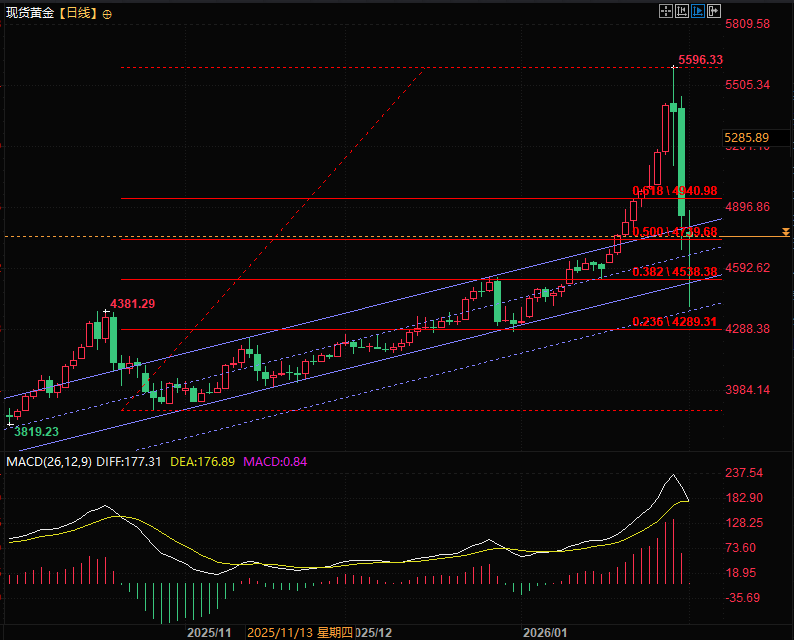Select the low price label 3819.23
Screen dimensions: 794x640
[x=36, y=432]
